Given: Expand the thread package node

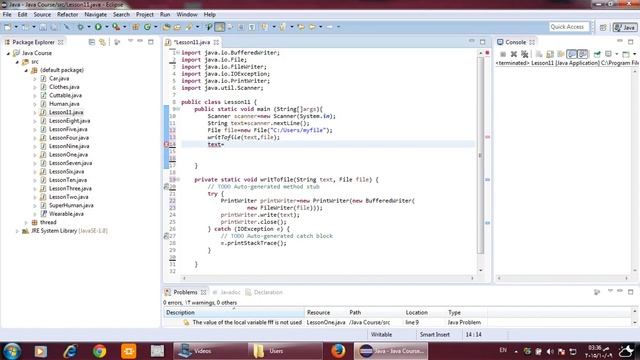Looking at the screenshot, I should 26,222.
